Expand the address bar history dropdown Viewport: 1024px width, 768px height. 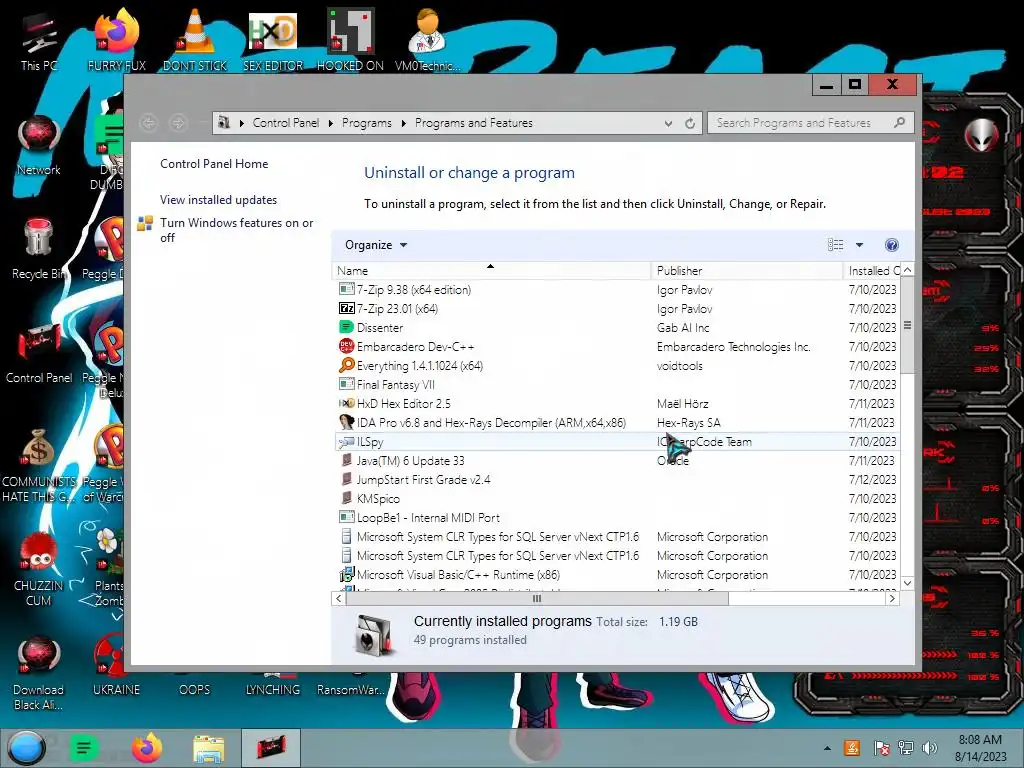click(668, 123)
